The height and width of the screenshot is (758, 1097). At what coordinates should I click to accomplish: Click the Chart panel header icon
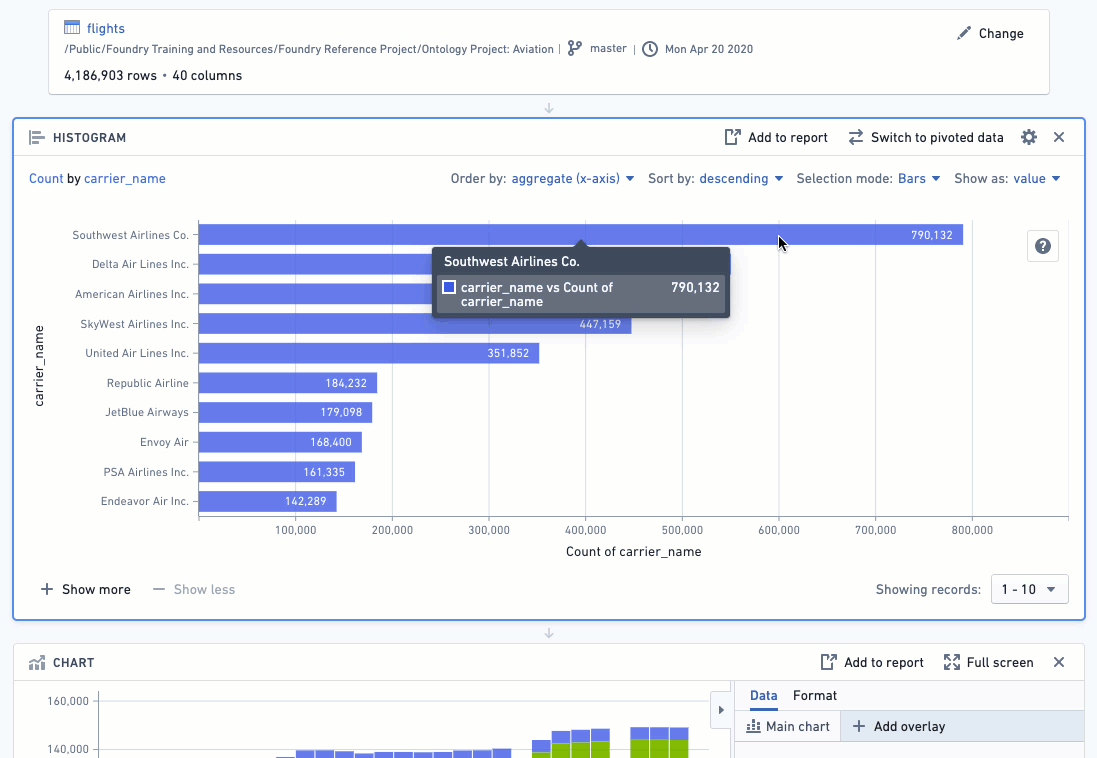click(x=36, y=662)
